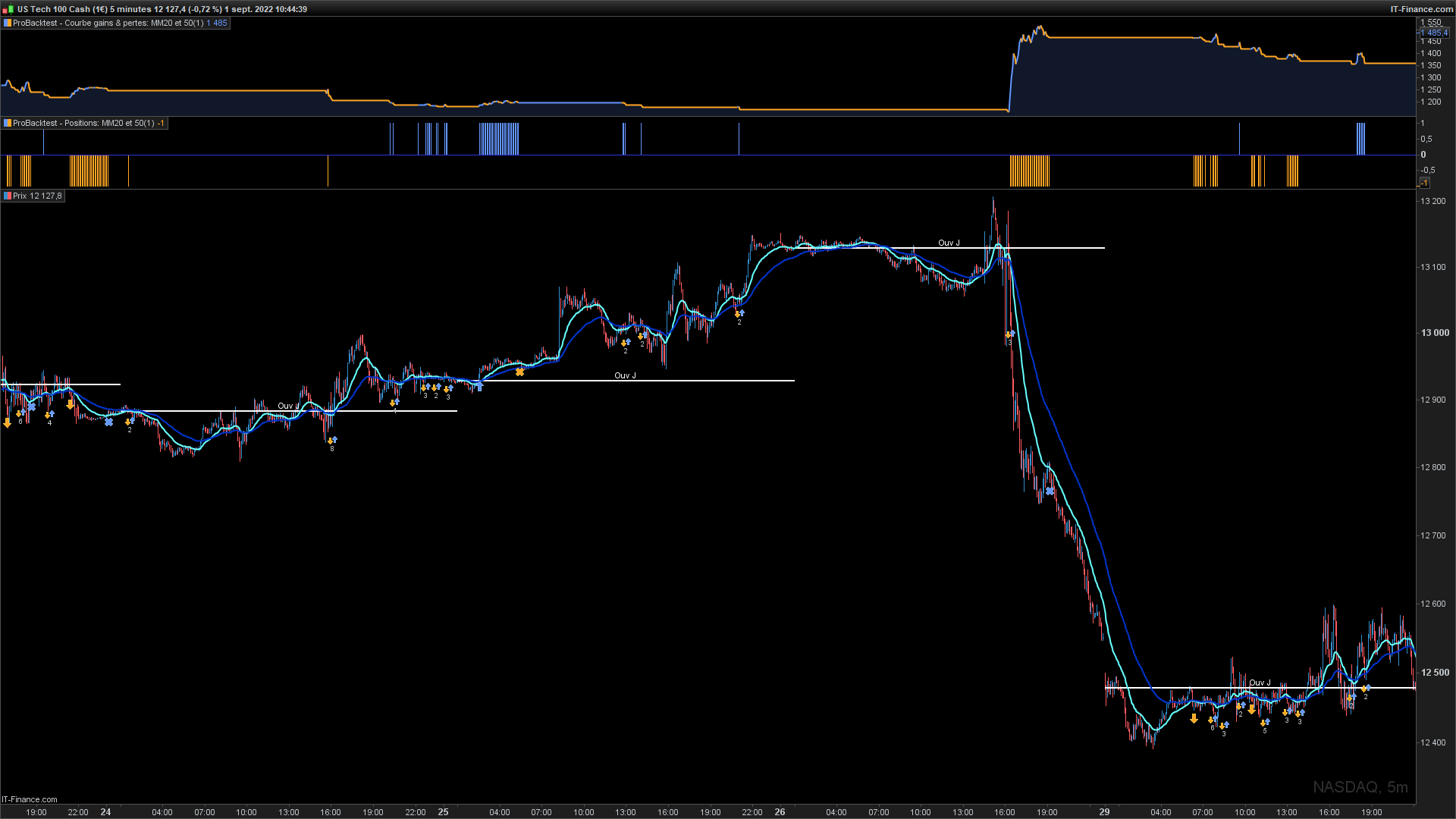
Task: Click the red-blue swatch next to Prix
Action: pos(8,196)
